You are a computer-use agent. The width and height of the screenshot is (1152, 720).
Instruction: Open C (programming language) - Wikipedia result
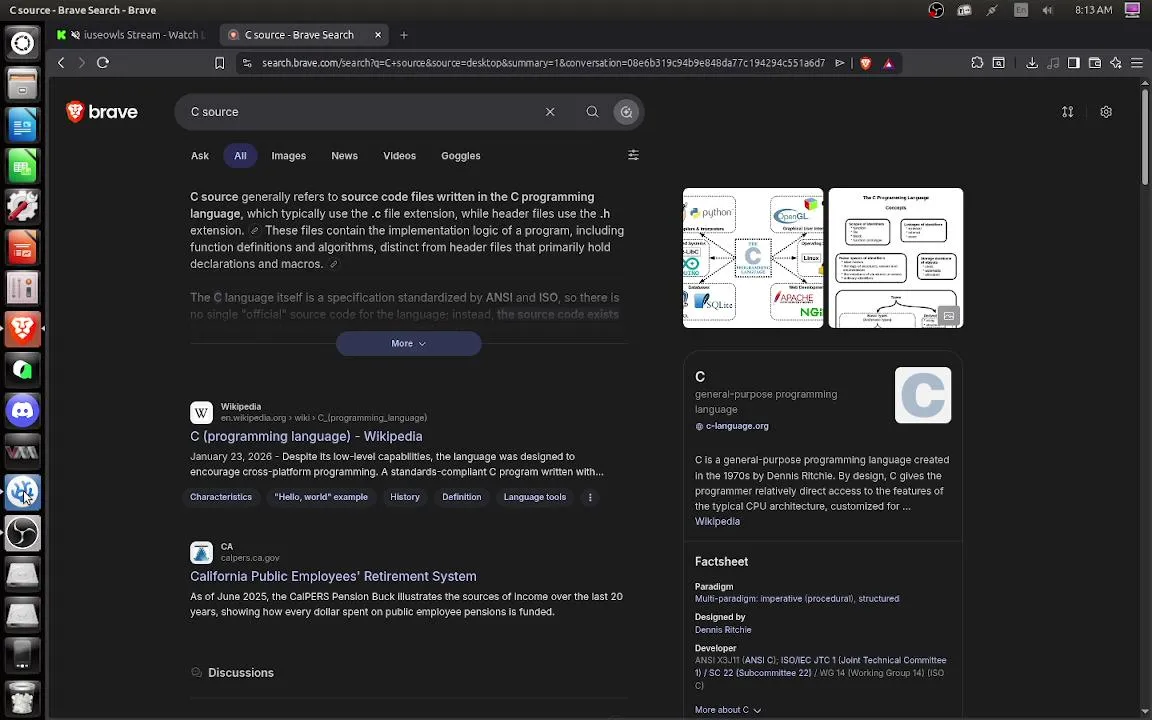[306, 436]
